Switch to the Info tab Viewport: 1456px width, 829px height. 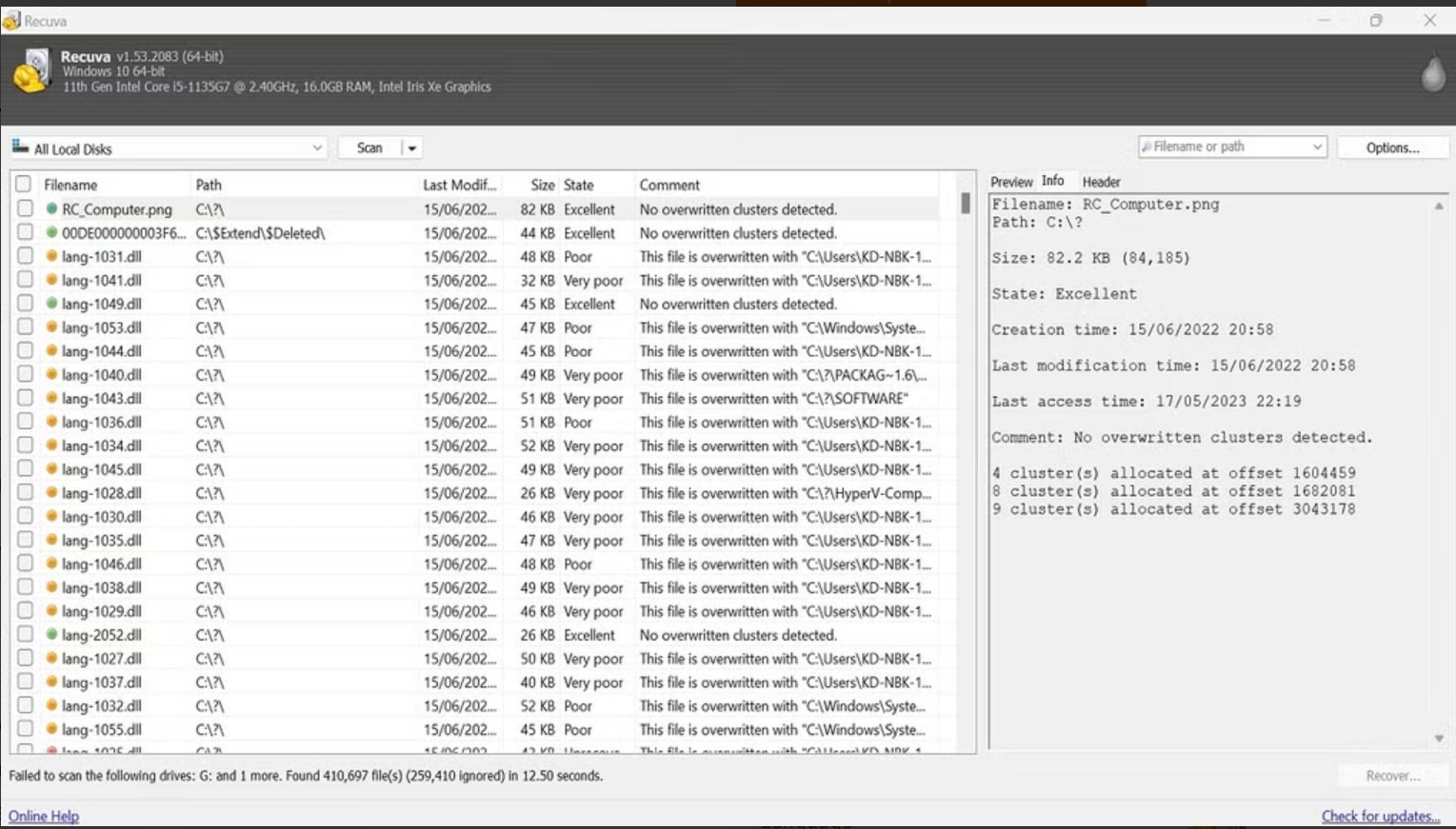pyautogui.click(x=1052, y=181)
